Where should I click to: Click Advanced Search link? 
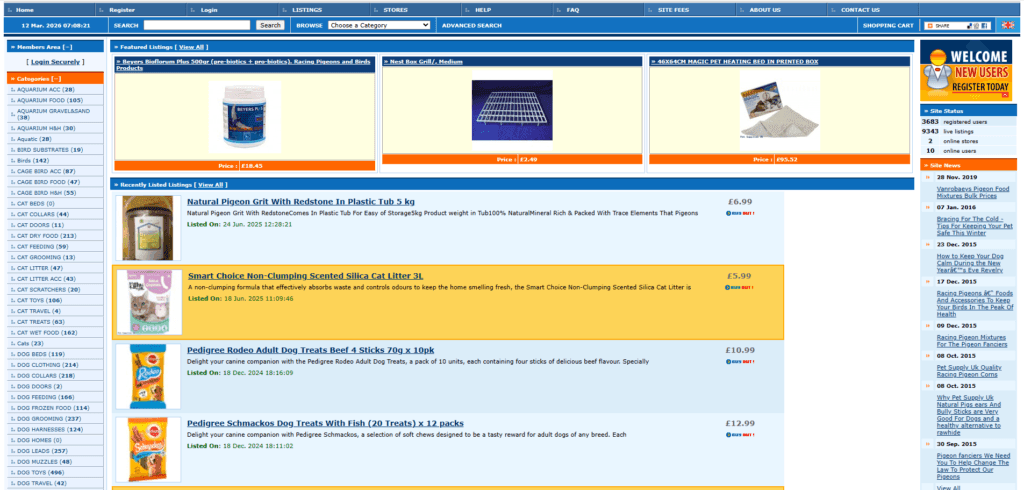tap(472, 25)
